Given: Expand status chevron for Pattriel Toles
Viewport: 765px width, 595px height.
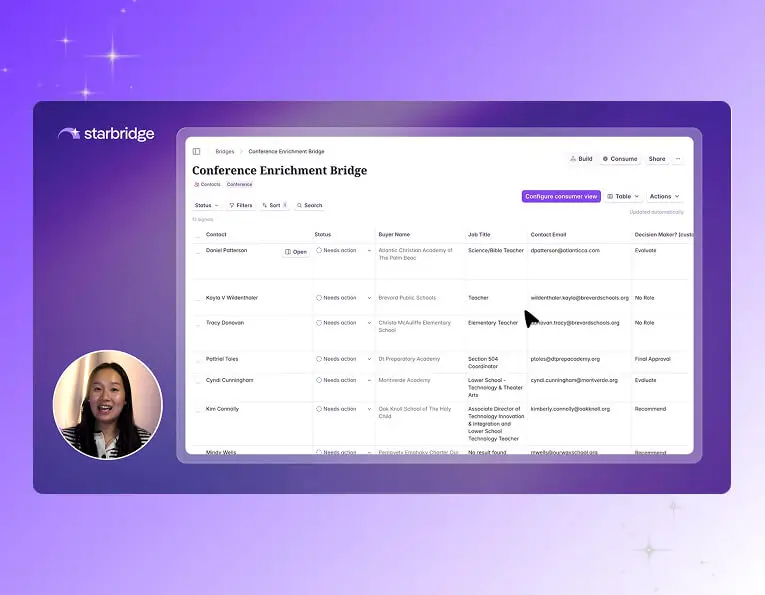Looking at the screenshot, I should (369, 359).
